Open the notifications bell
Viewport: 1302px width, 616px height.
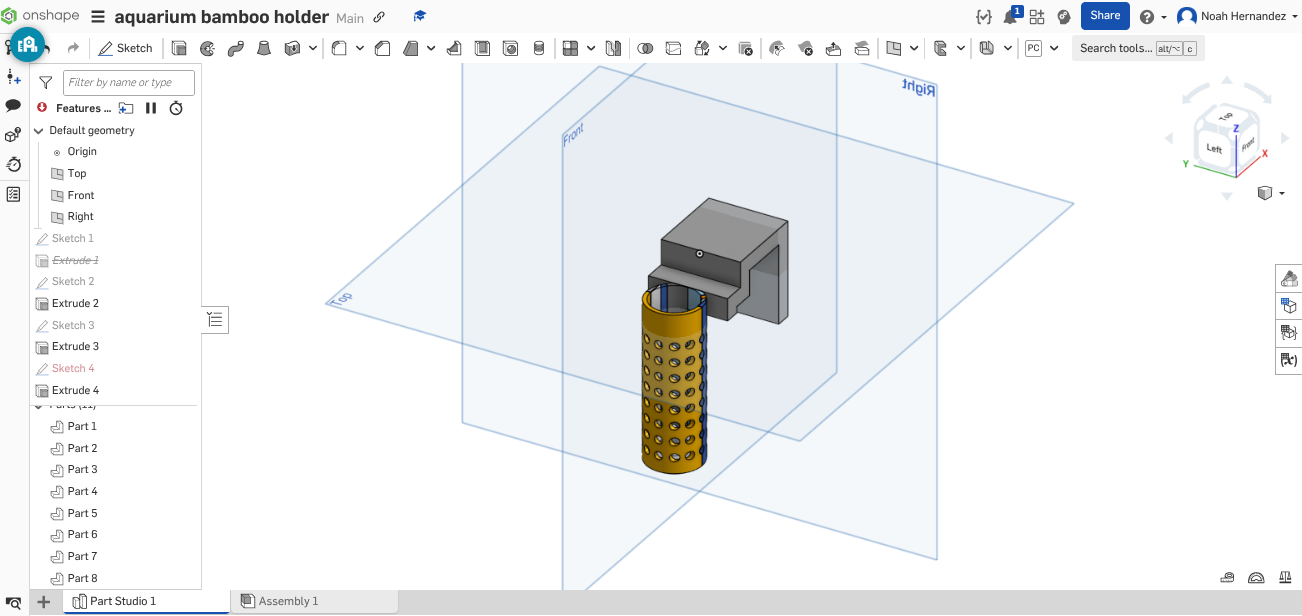(1012, 16)
